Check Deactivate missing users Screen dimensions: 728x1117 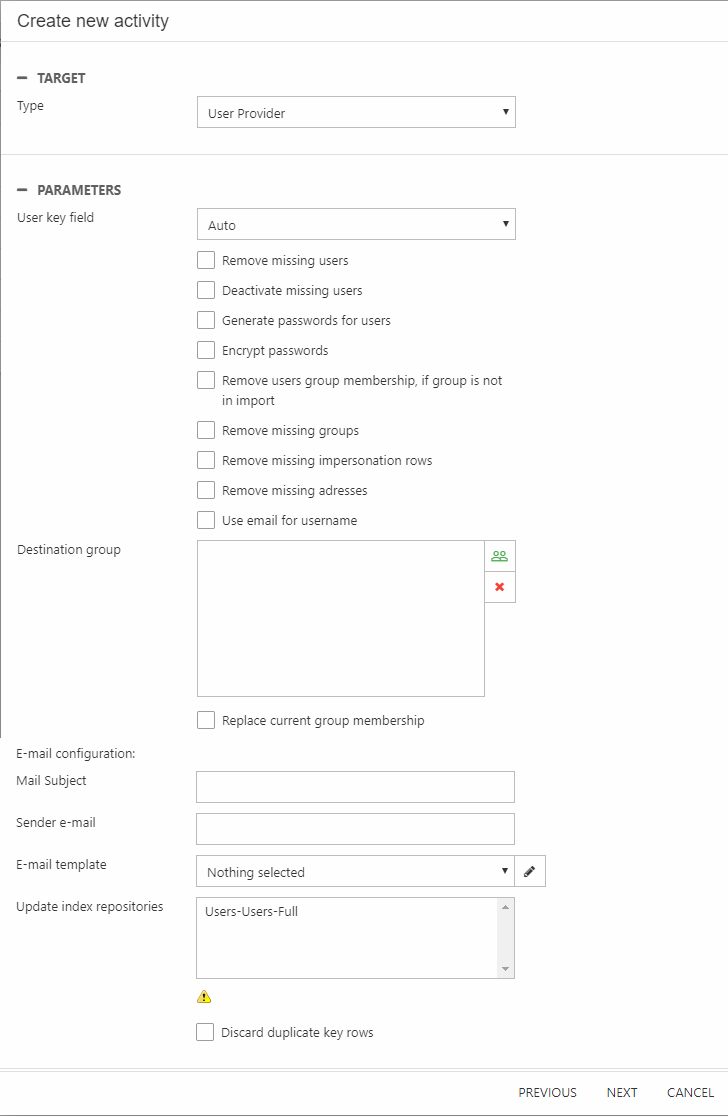click(x=206, y=290)
